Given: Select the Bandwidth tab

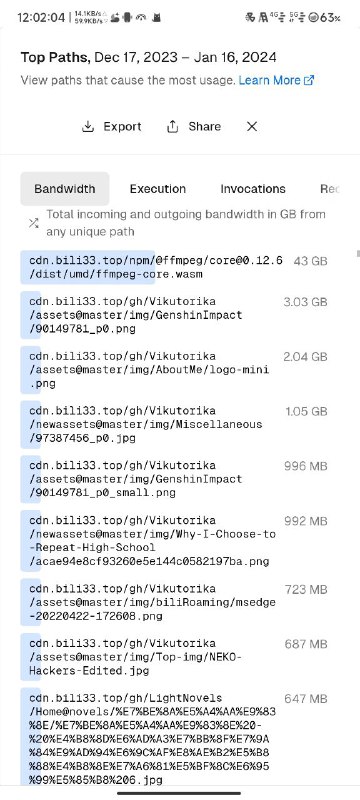Looking at the screenshot, I should coord(65,189).
